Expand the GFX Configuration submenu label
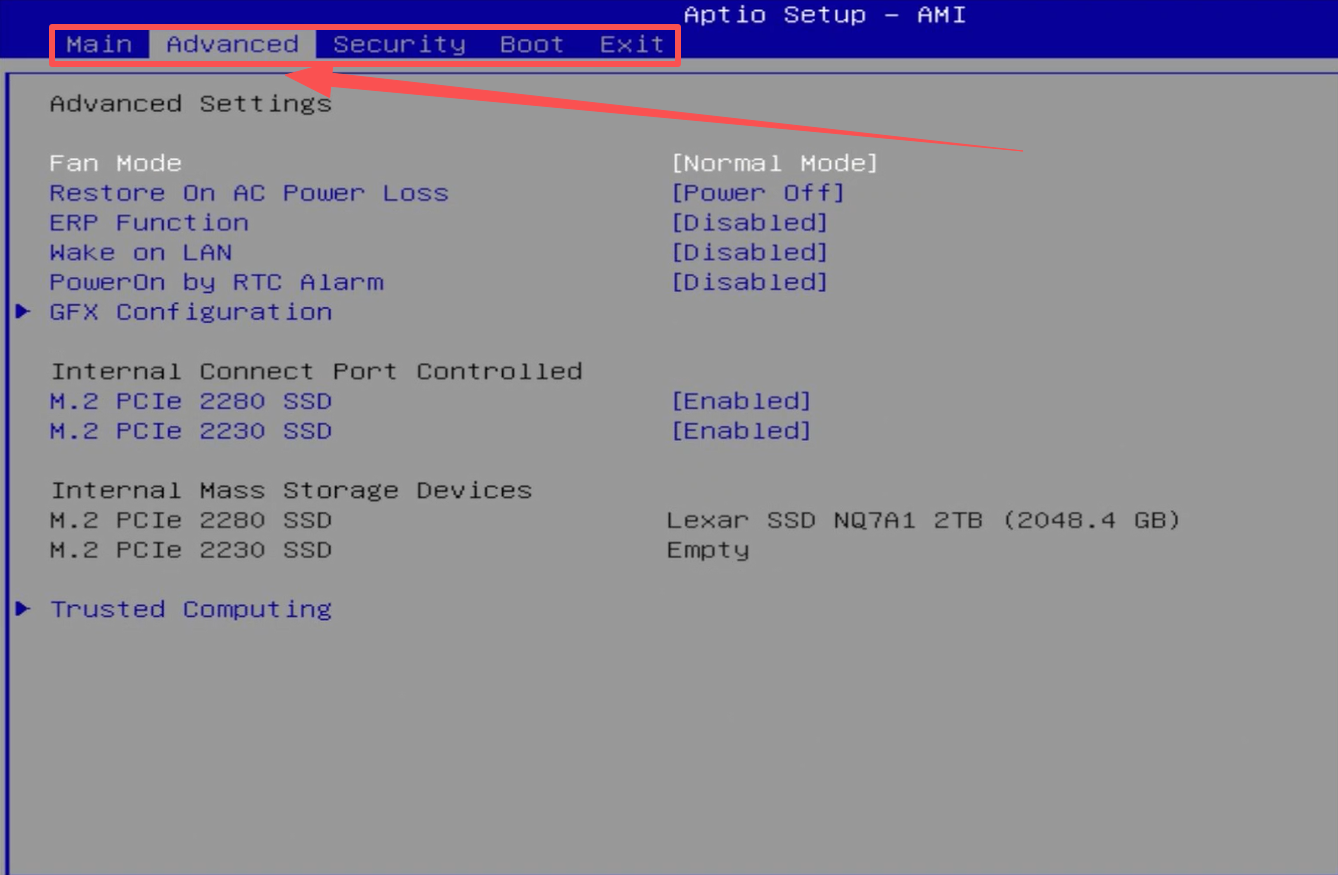The image size is (1338, 875). coord(191,312)
